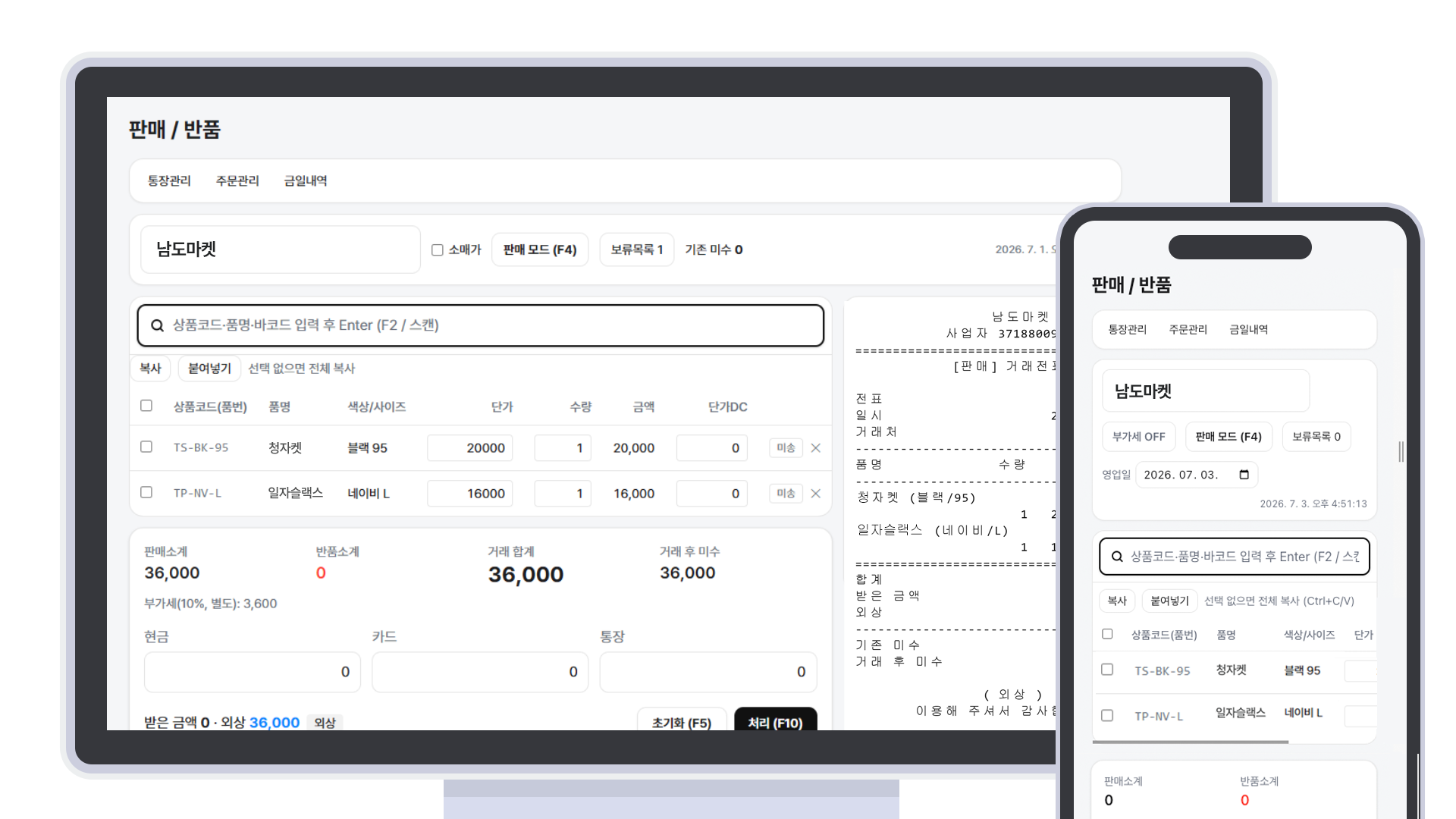
Task: Click the phone table horizontal scrollbar
Action: point(1191,742)
